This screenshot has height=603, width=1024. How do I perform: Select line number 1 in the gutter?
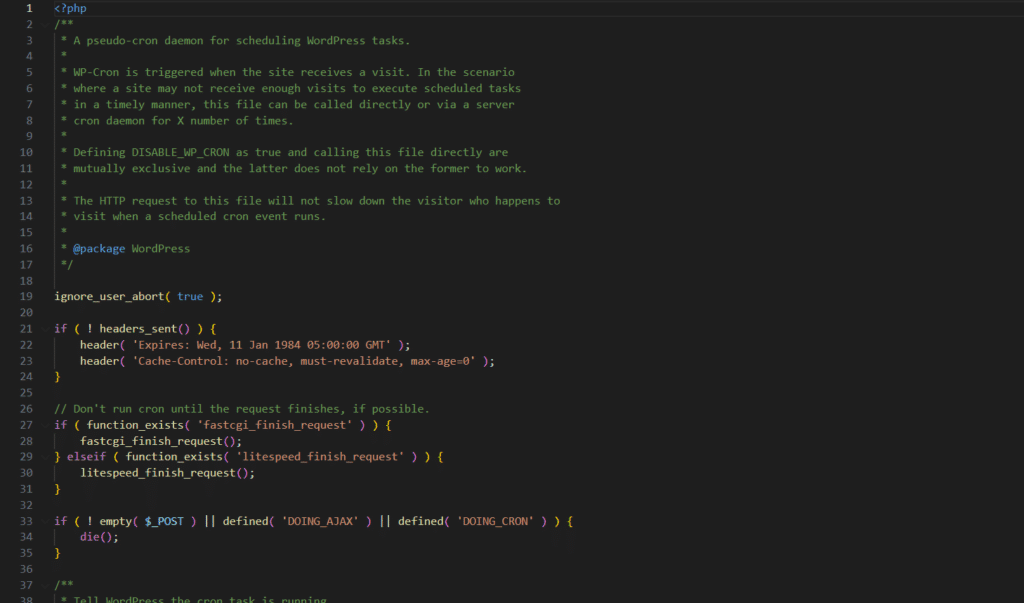[29, 8]
